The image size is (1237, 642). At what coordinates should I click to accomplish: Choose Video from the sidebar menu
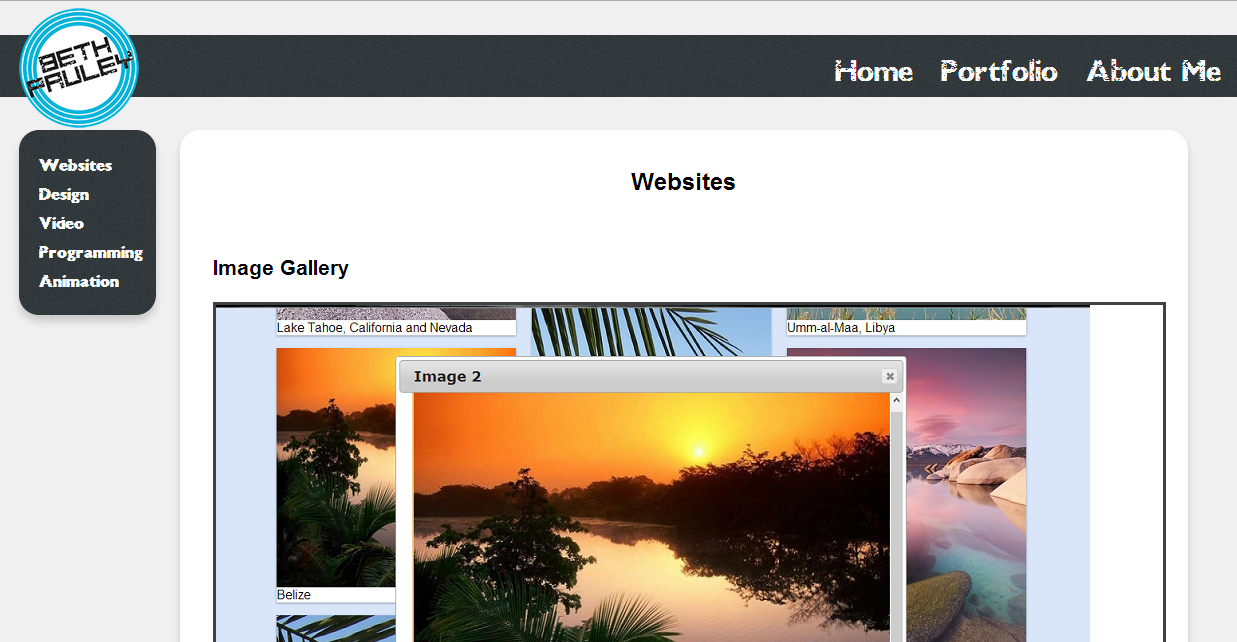click(x=61, y=223)
